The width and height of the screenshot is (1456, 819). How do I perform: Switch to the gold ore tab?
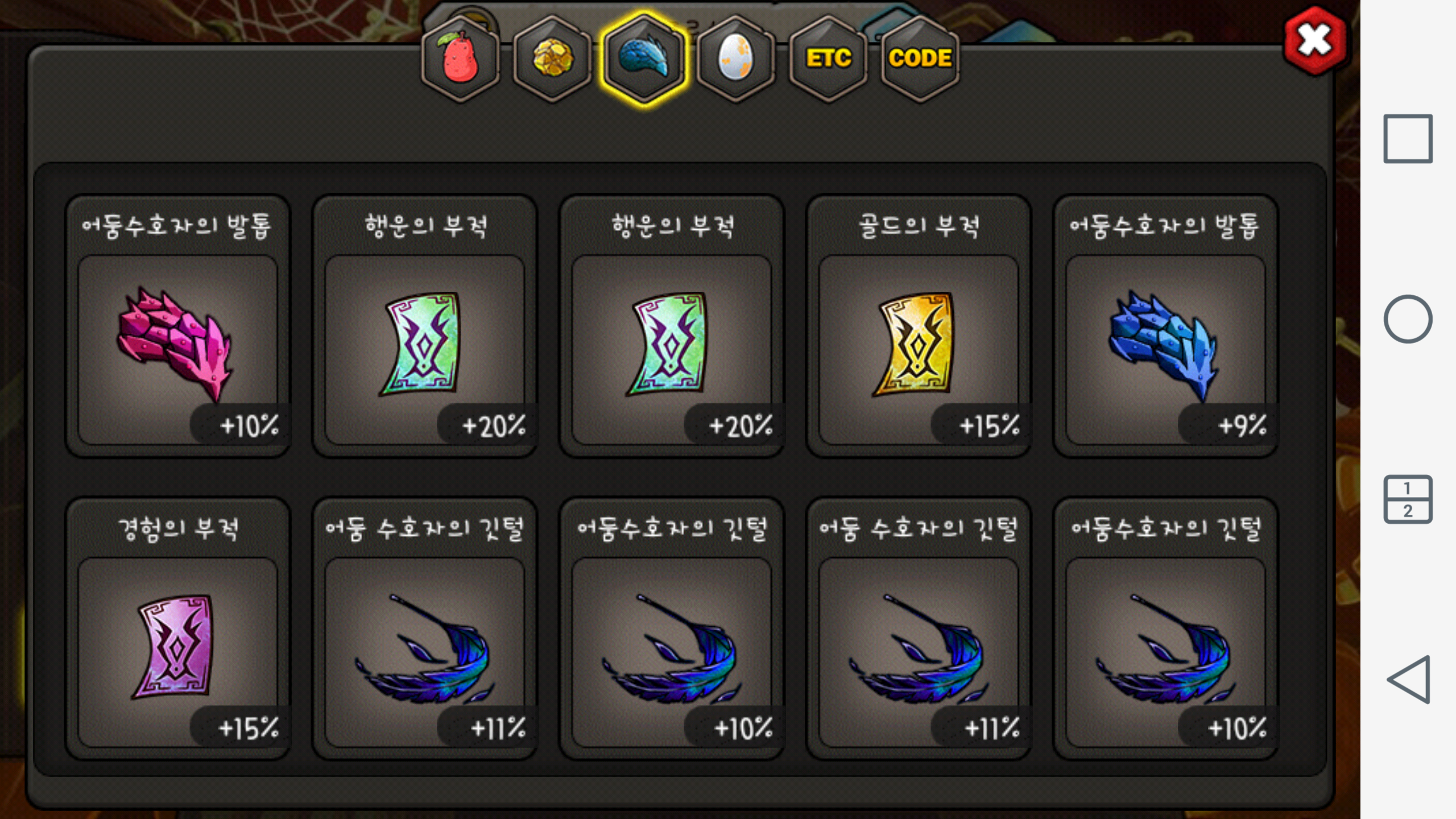(552, 59)
